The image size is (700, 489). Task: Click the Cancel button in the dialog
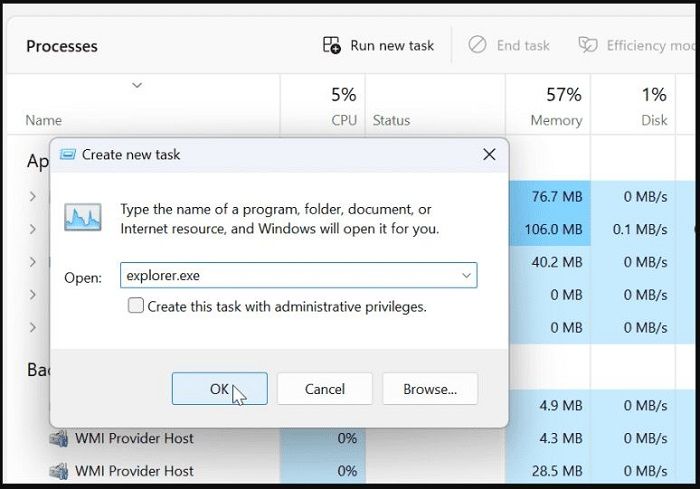[324, 389]
